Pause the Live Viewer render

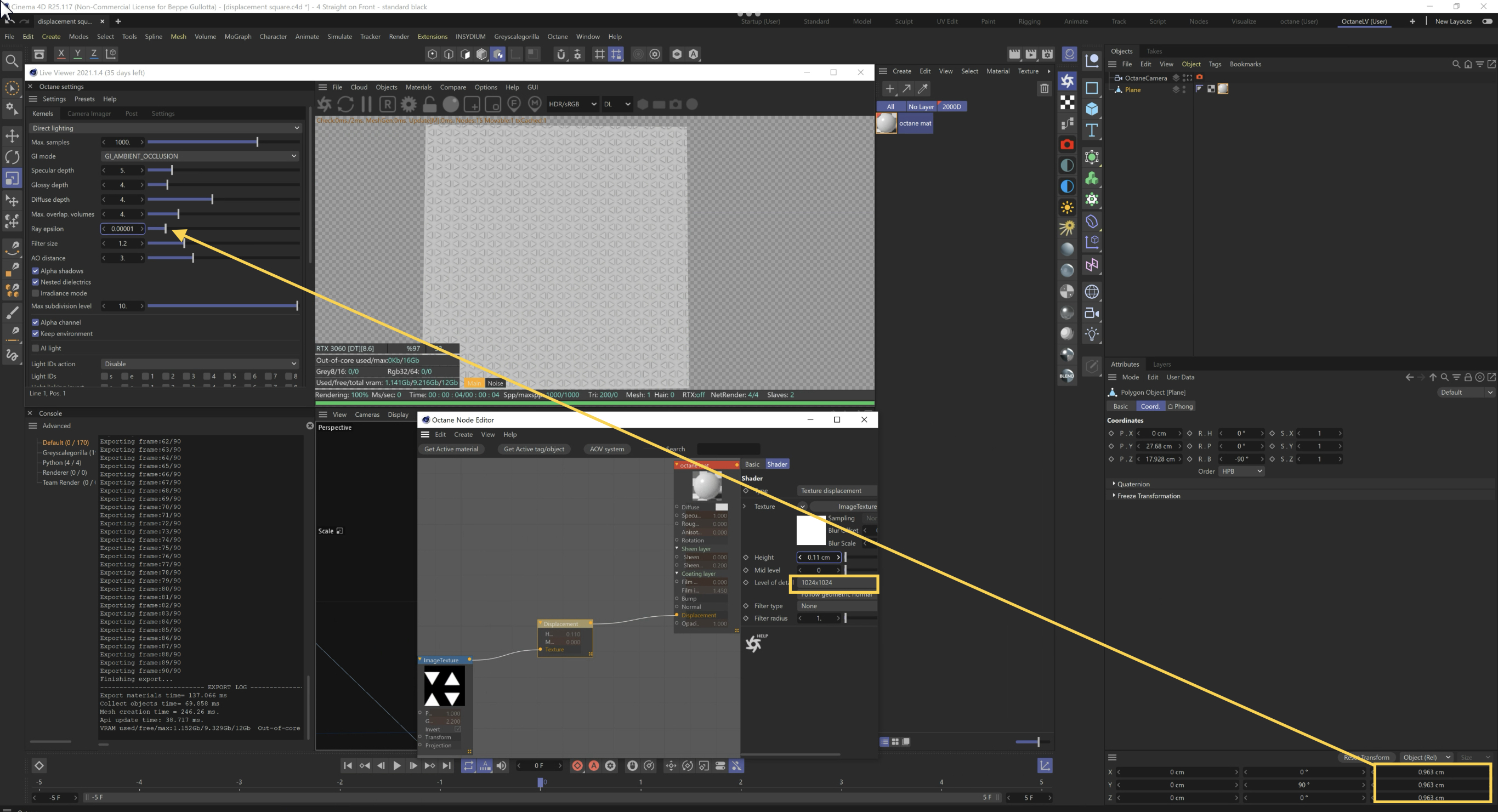[366, 104]
